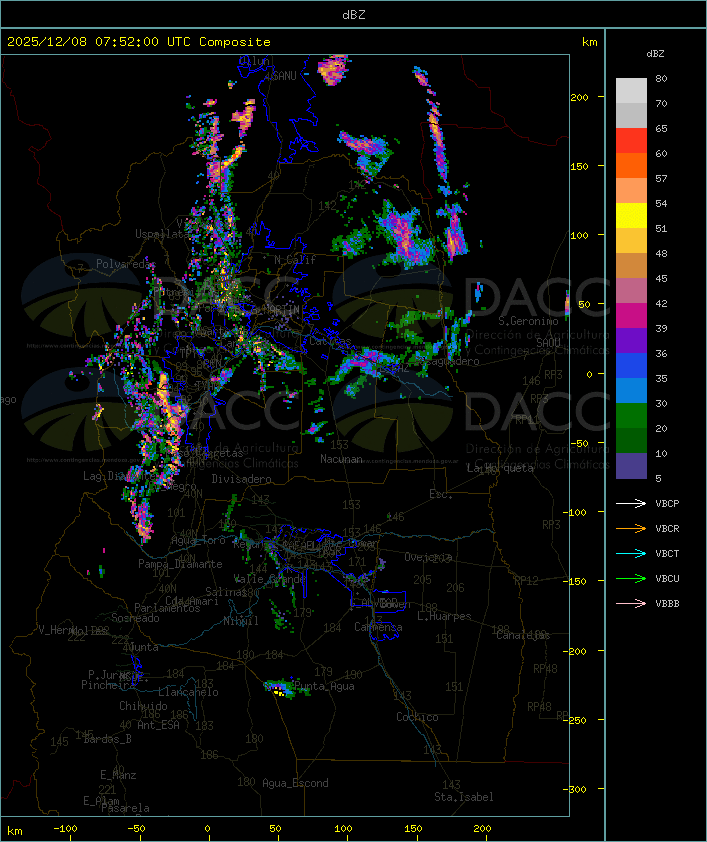Click the Agua_Toro map label

coord(198,540)
